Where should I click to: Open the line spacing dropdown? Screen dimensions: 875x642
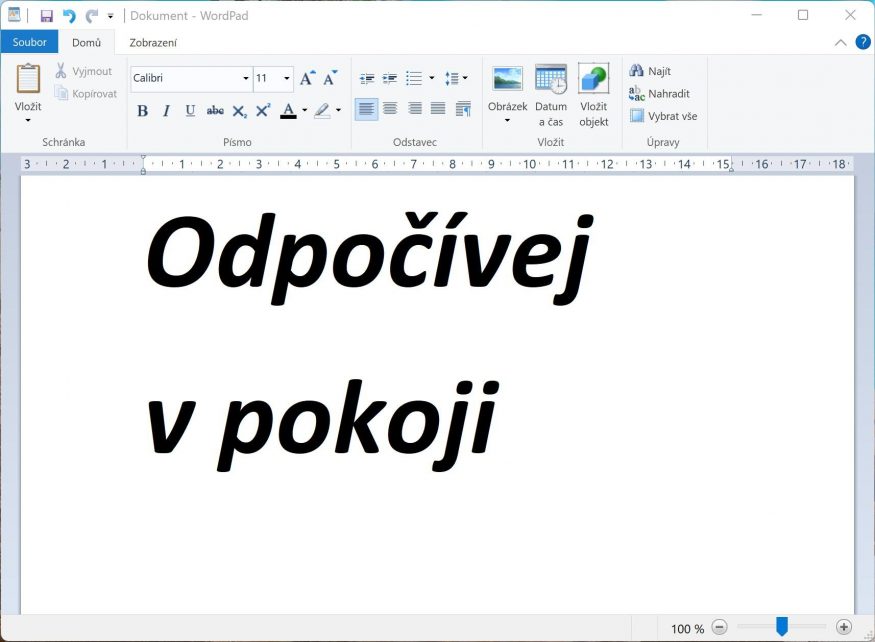tap(456, 78)
